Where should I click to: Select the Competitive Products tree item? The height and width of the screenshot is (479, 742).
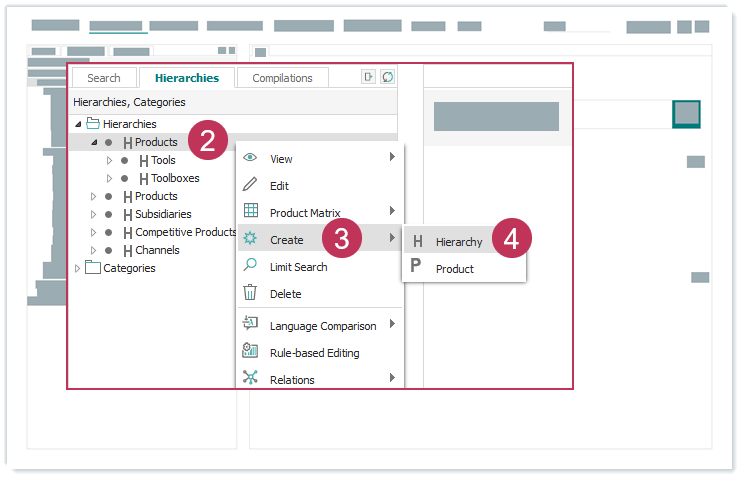185,232
